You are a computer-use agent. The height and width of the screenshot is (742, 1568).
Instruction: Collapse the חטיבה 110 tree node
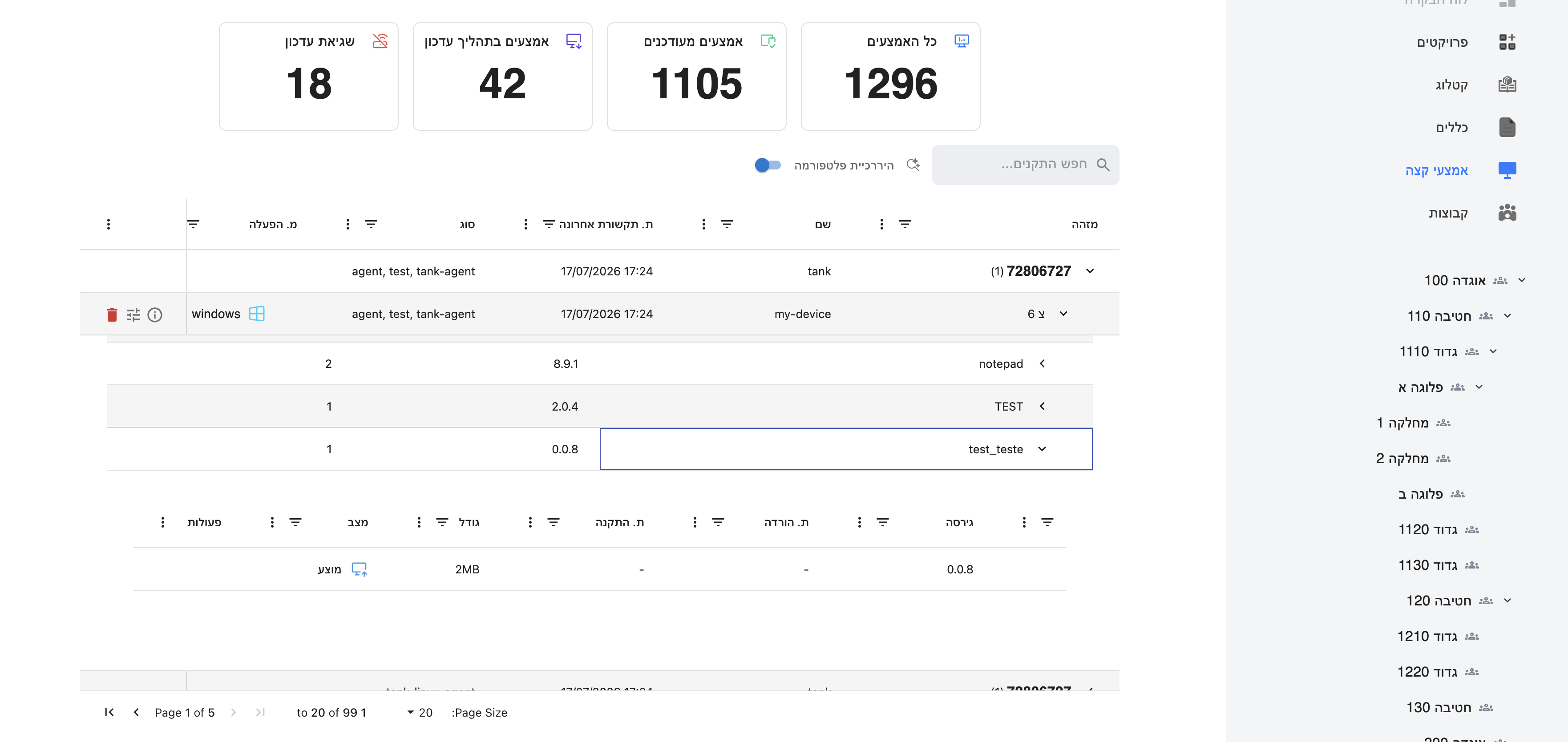click(1507, 316)
